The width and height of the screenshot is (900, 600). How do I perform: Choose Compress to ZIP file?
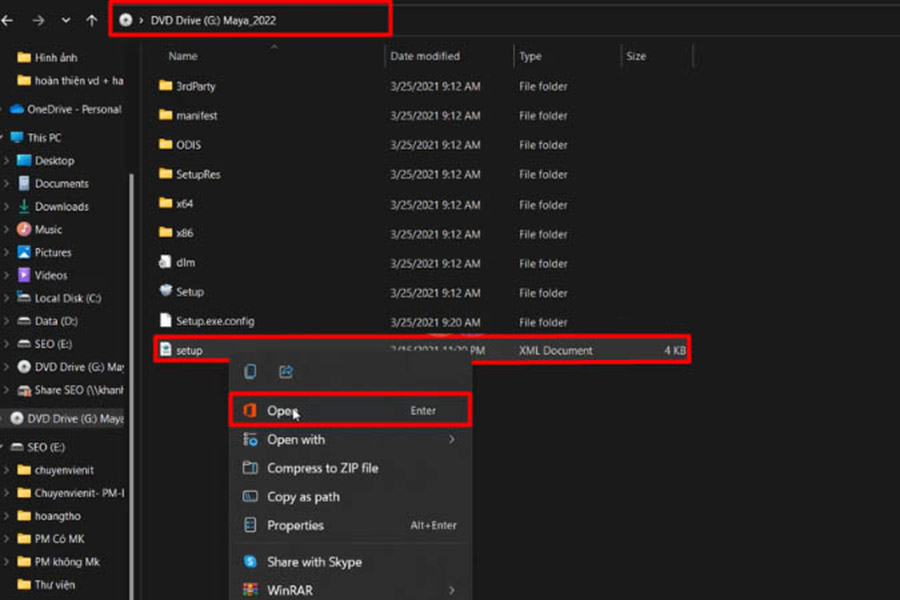pos(351,468)
